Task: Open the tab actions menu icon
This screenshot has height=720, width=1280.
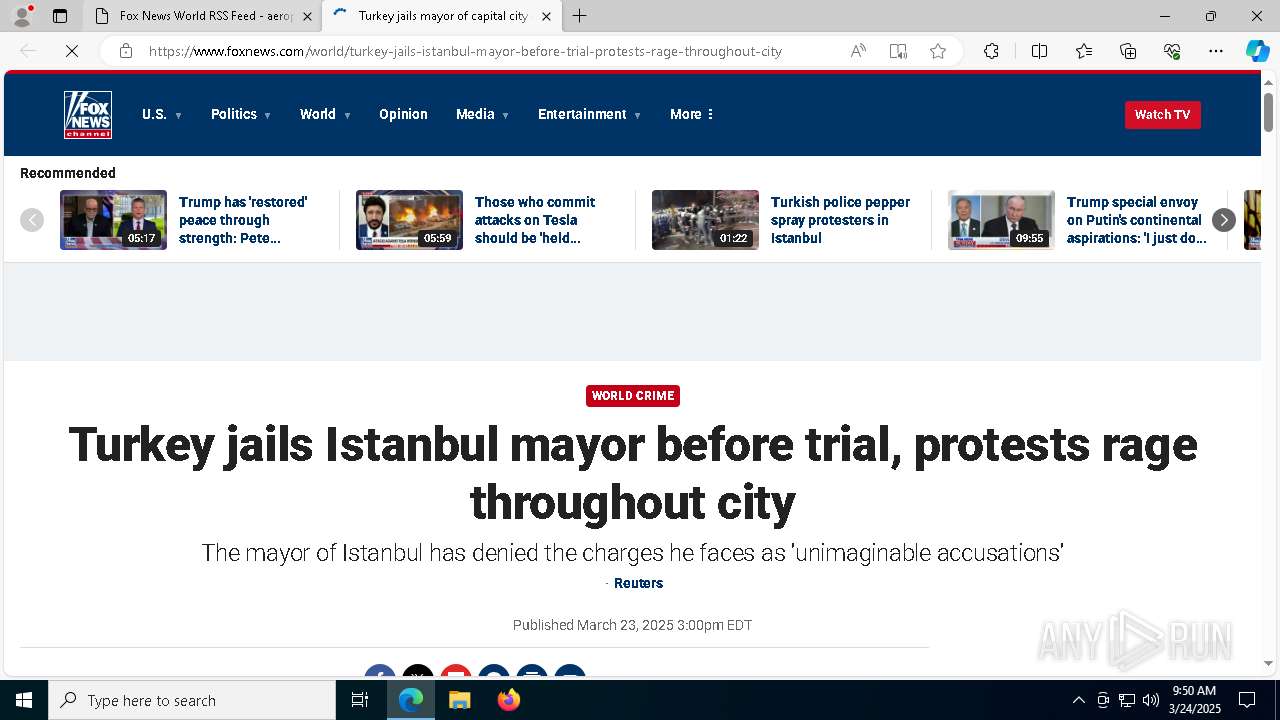Action: 60,16
